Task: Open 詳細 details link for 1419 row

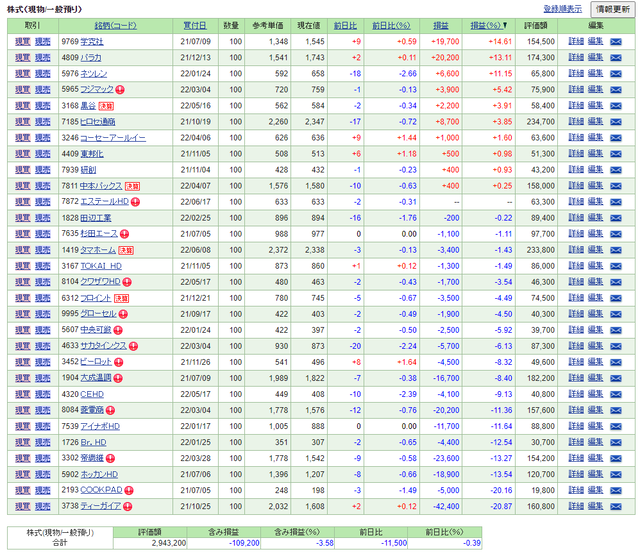Action: click(576, 249)
